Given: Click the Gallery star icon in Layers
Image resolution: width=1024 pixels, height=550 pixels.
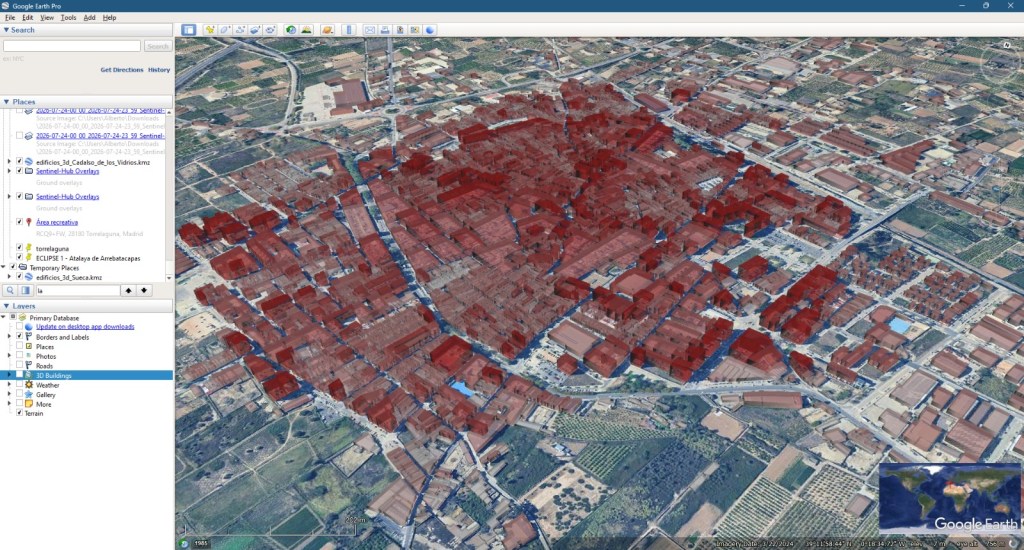Looking at the screenshot, I should [29, 395].
